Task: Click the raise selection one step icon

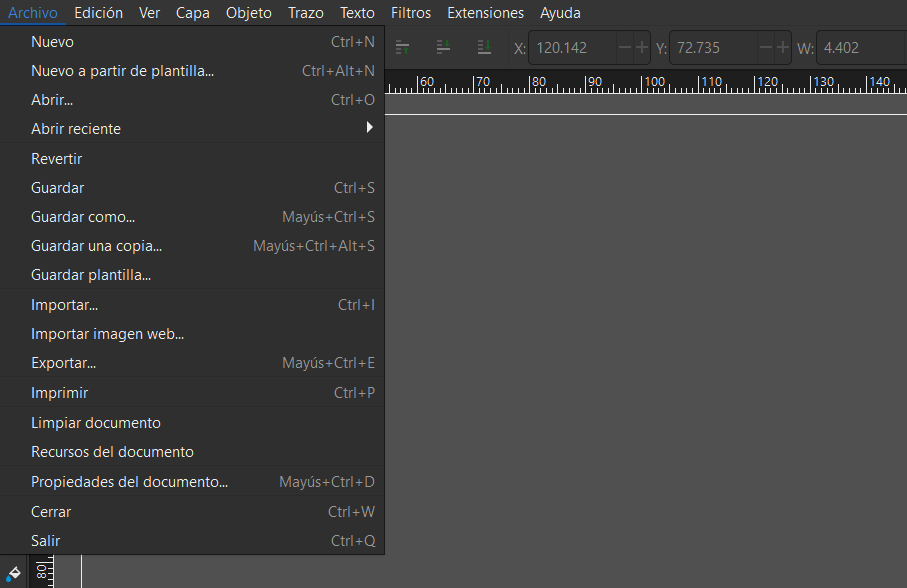Action: pos(403,47)
